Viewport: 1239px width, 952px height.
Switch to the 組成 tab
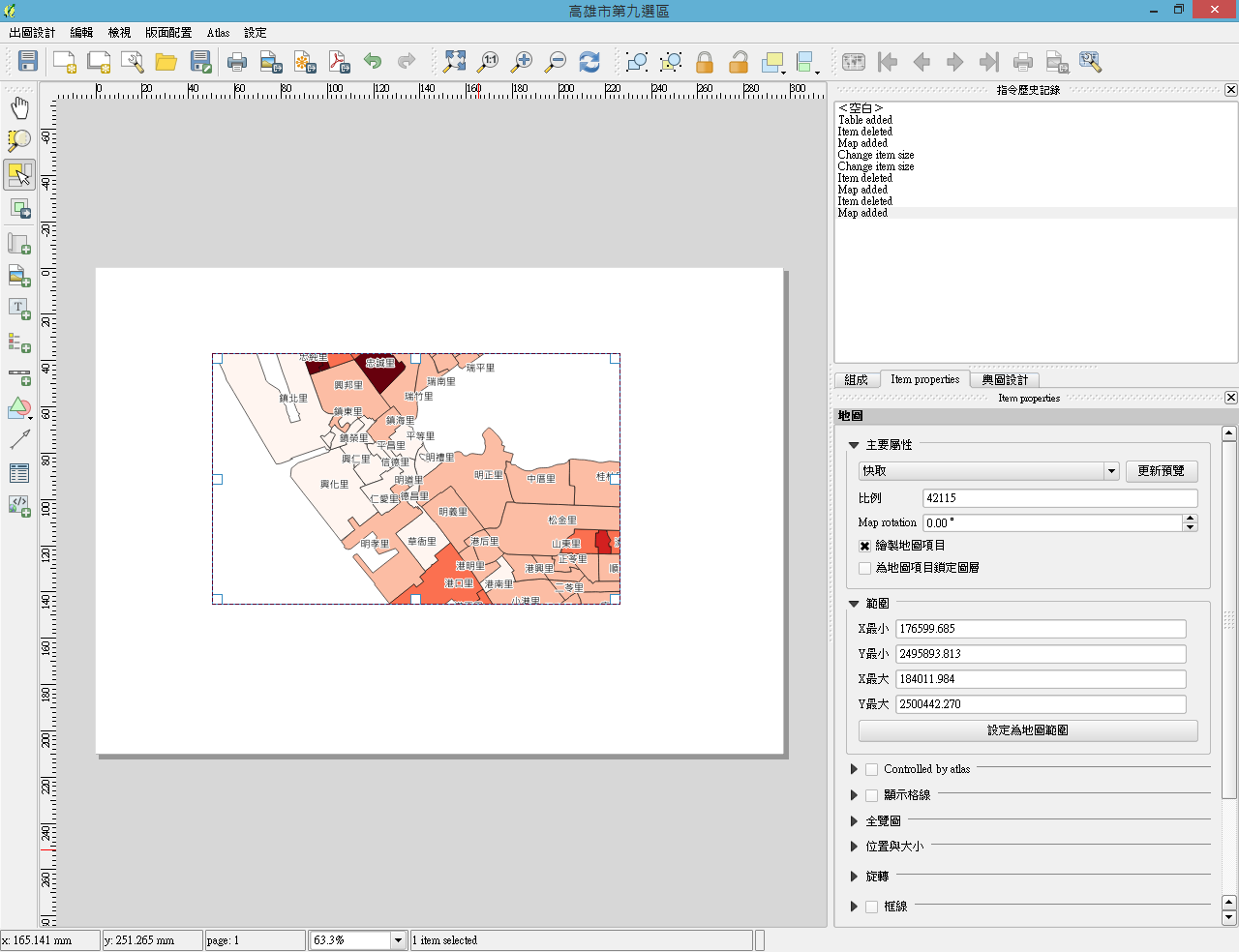point(856,379)
